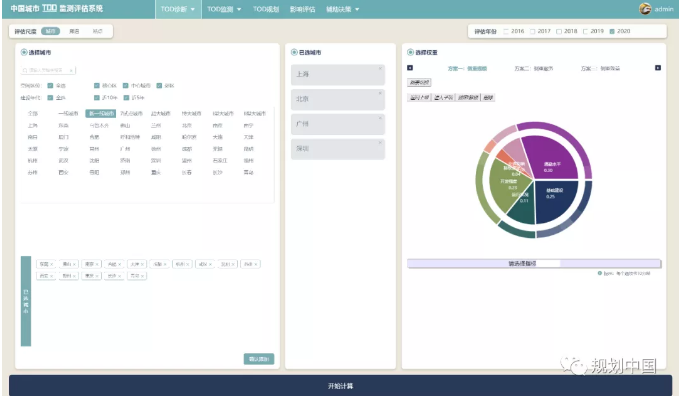Click the search icon in the city search box

click(25, 70)
